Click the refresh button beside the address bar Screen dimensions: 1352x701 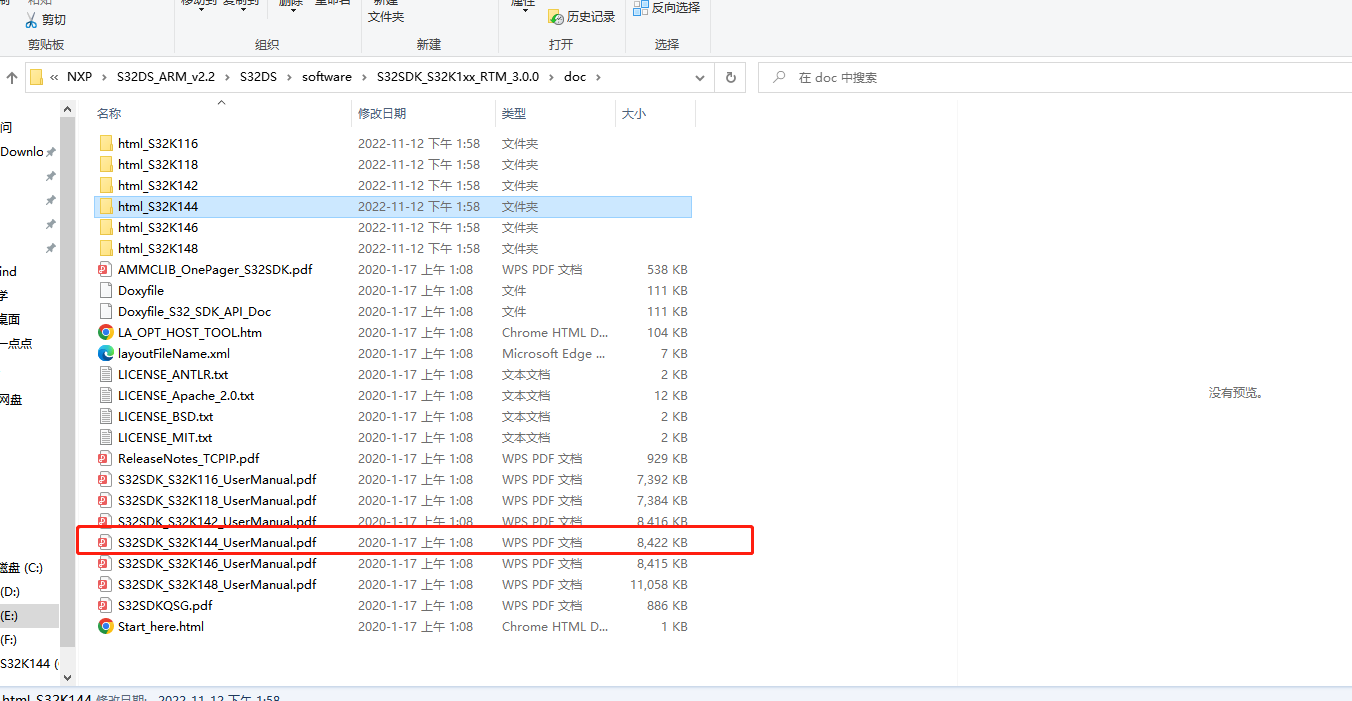tap(731, 77)
